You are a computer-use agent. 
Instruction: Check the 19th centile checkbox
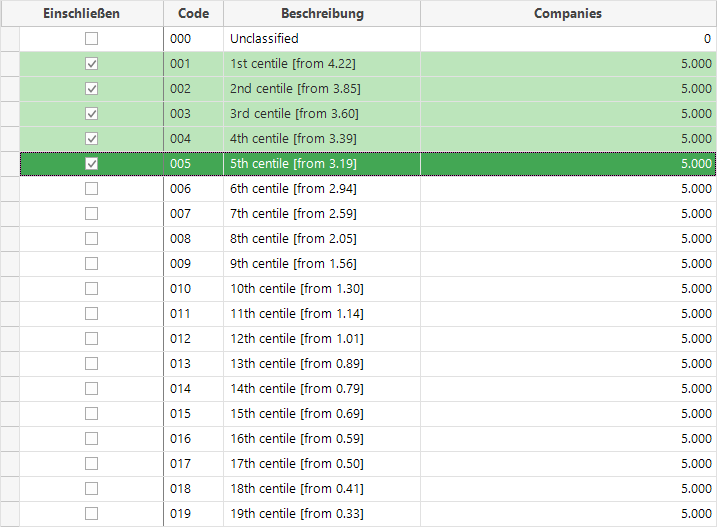[x=91, y=514]
